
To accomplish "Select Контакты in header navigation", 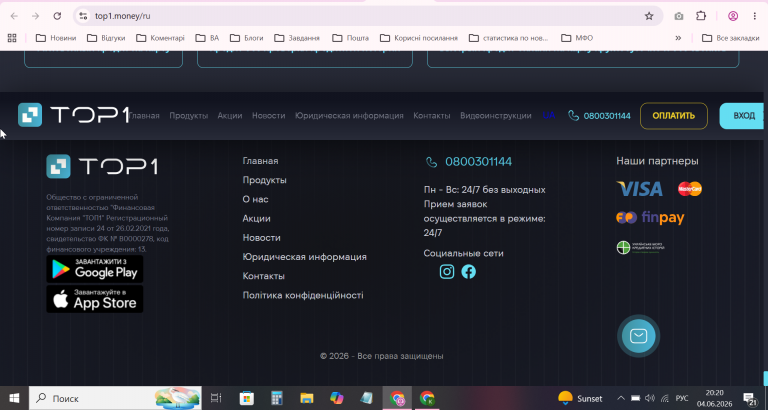I will pos(432,116).
